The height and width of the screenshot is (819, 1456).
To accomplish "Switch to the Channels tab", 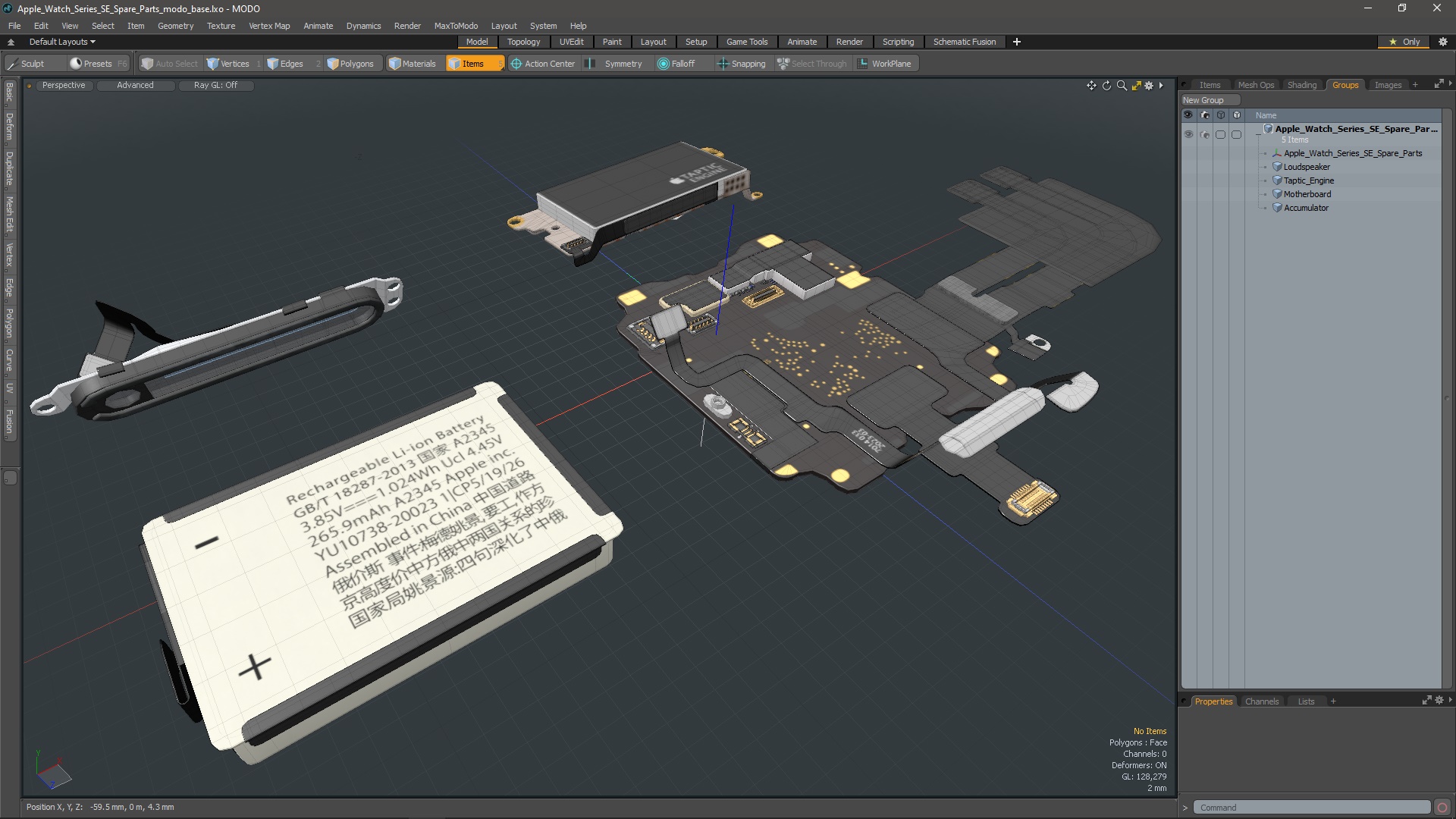I will [1261, 701].
